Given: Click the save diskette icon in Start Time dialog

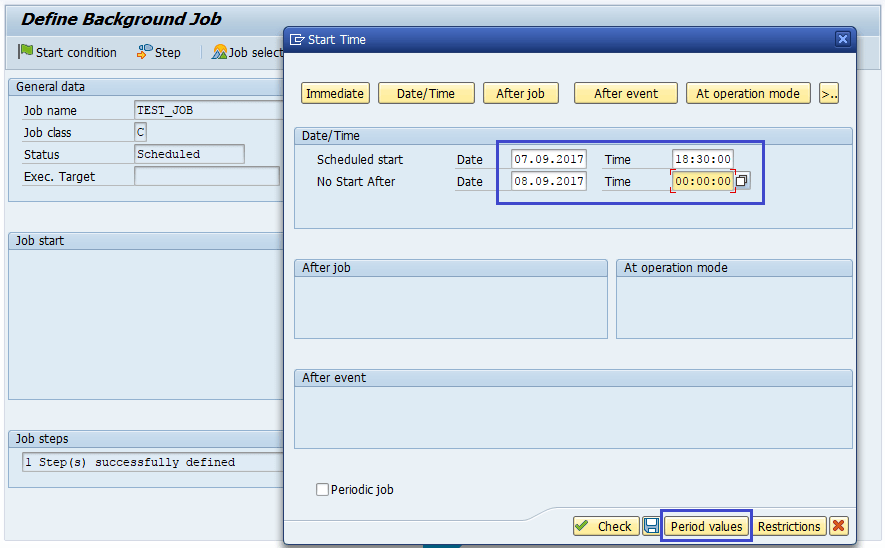Looking at the screenshot, I should (x=651, y=526).
